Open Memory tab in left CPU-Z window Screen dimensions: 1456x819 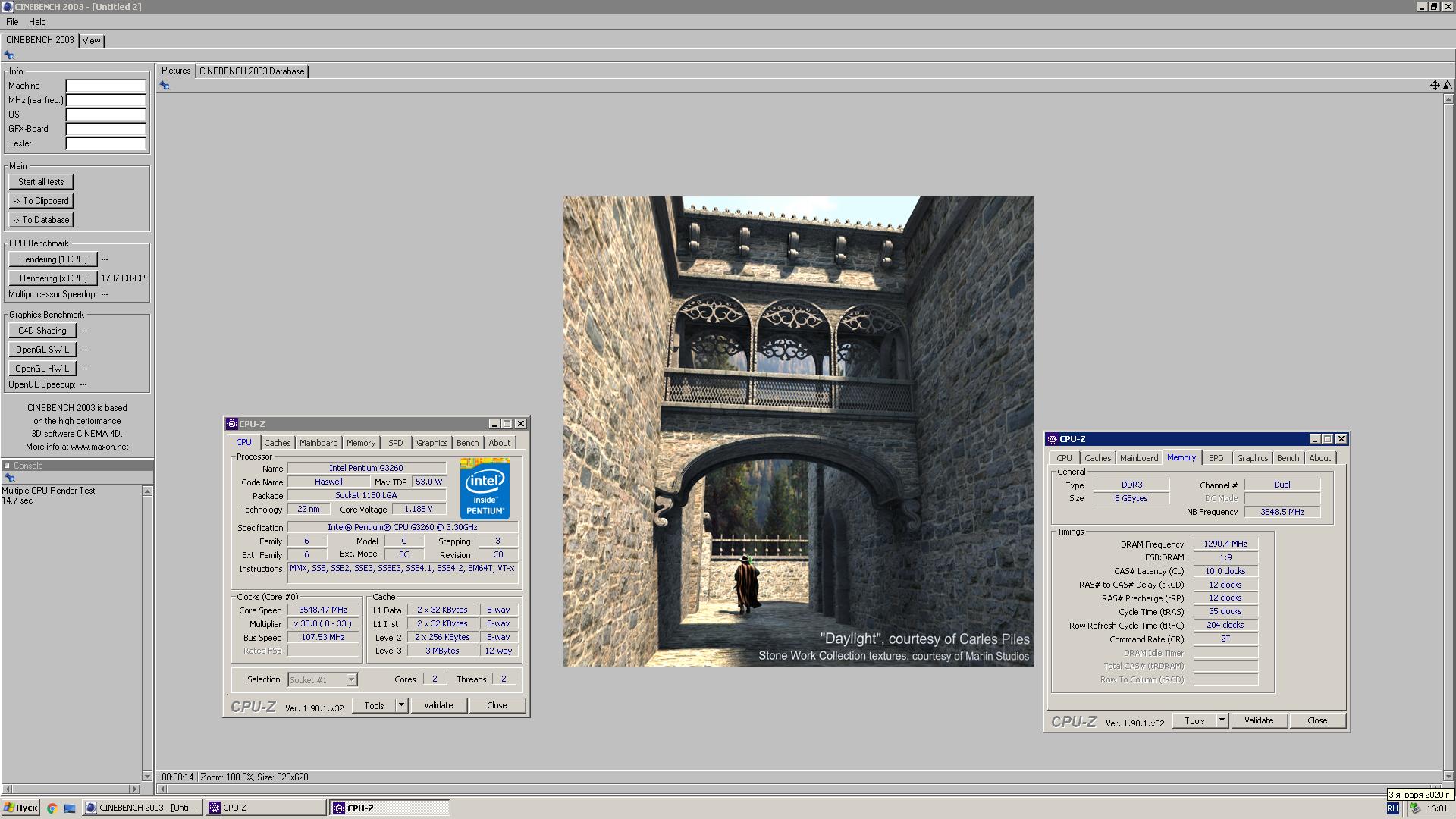point(361,443)
